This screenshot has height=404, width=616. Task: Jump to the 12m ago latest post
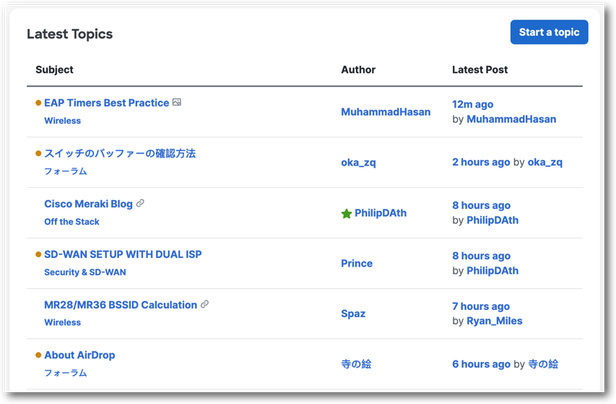click(x=473, y=104)
